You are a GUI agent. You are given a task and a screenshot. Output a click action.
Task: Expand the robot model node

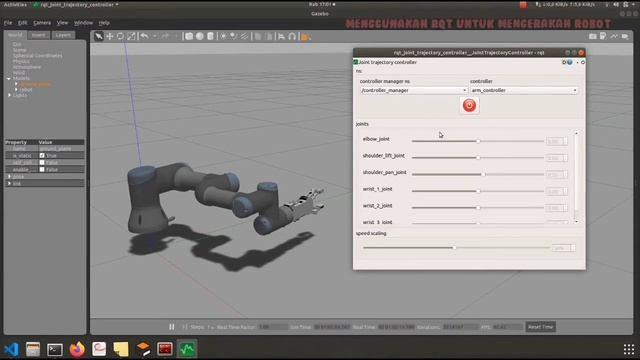(x=16, y=89)
